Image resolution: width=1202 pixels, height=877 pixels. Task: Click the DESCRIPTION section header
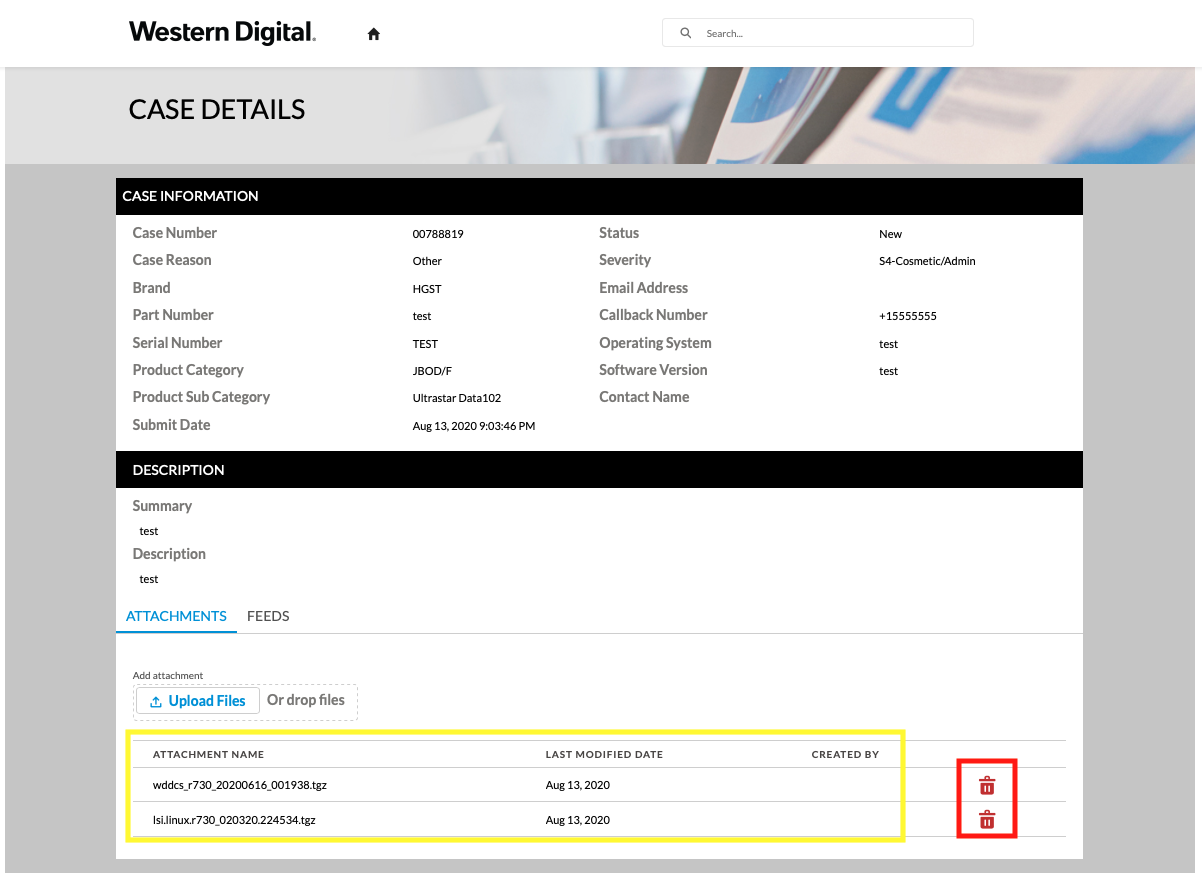coord(178,470)
